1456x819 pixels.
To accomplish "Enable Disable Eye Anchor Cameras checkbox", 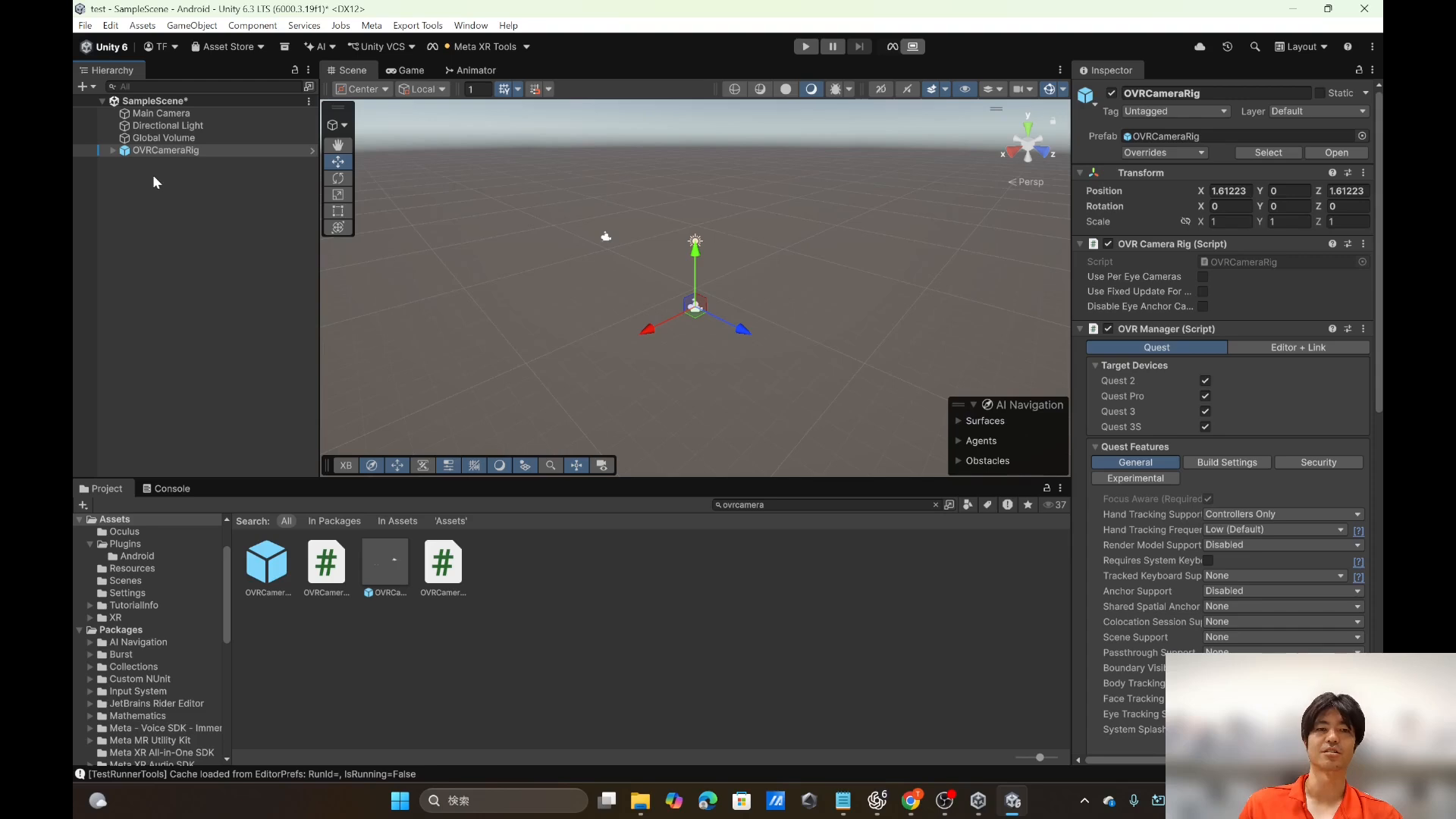I will (x=1203, y=306).
